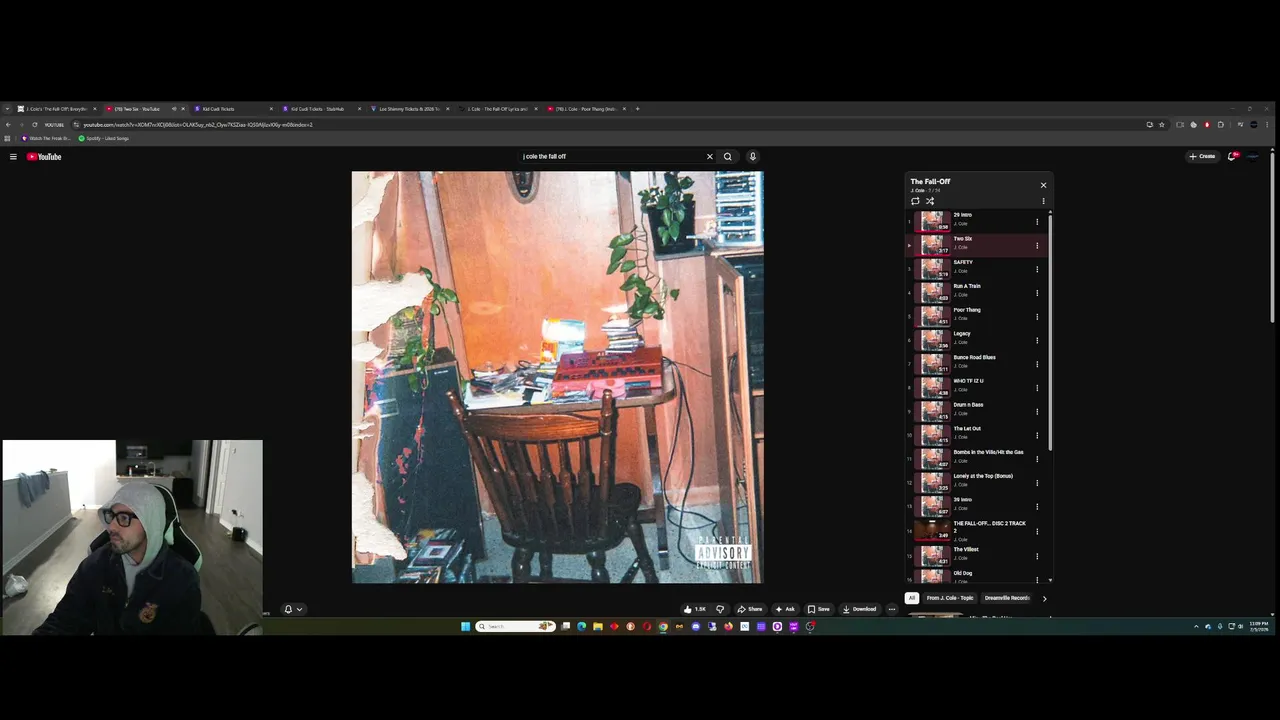The height and width of the screenshot is (720, 1280).
Task: Close The Fall-Off playlist panel
Action: click(x=1043, y=185)
